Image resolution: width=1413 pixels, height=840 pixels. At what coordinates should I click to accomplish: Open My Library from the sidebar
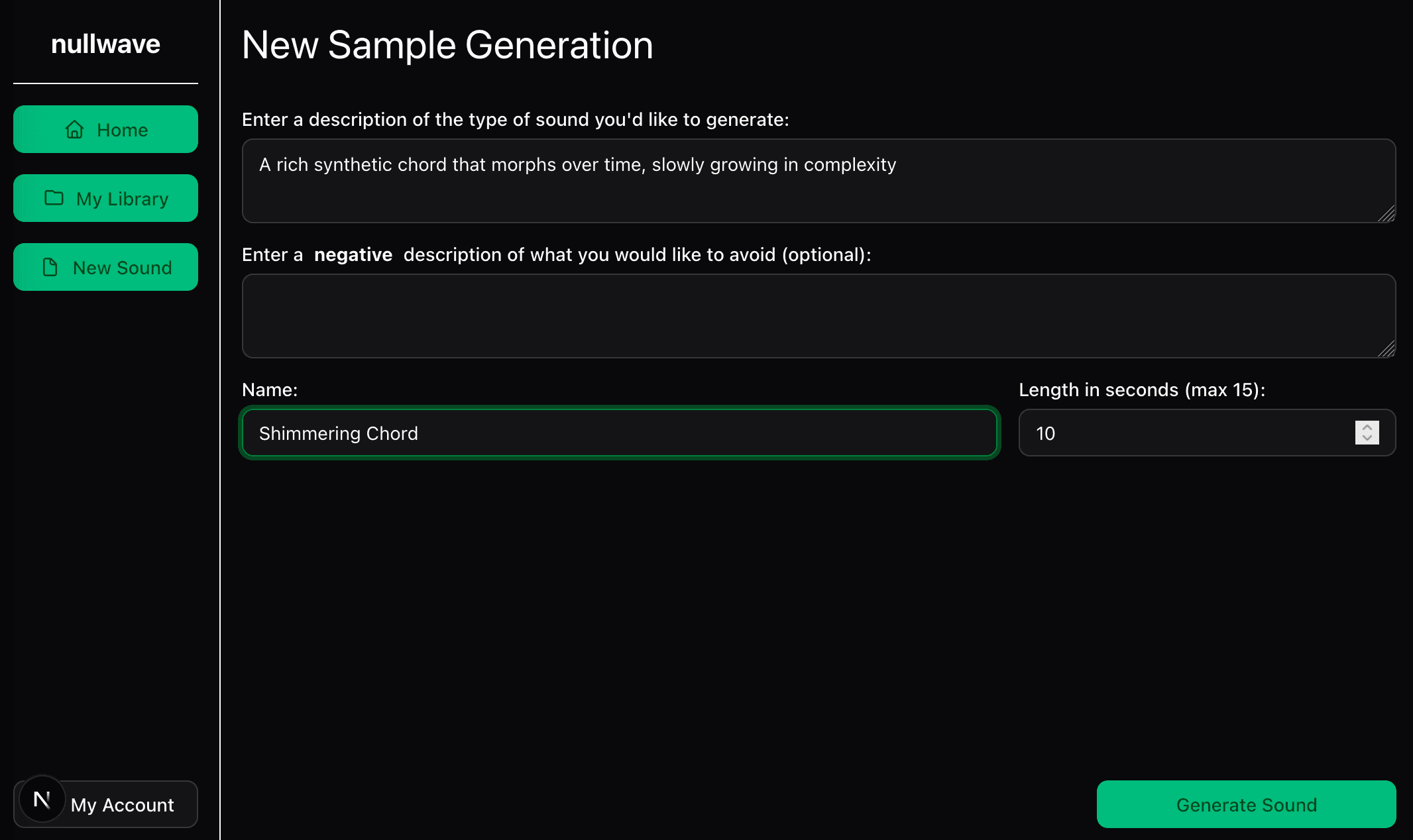pyautogui.click(x=105, y=198)
